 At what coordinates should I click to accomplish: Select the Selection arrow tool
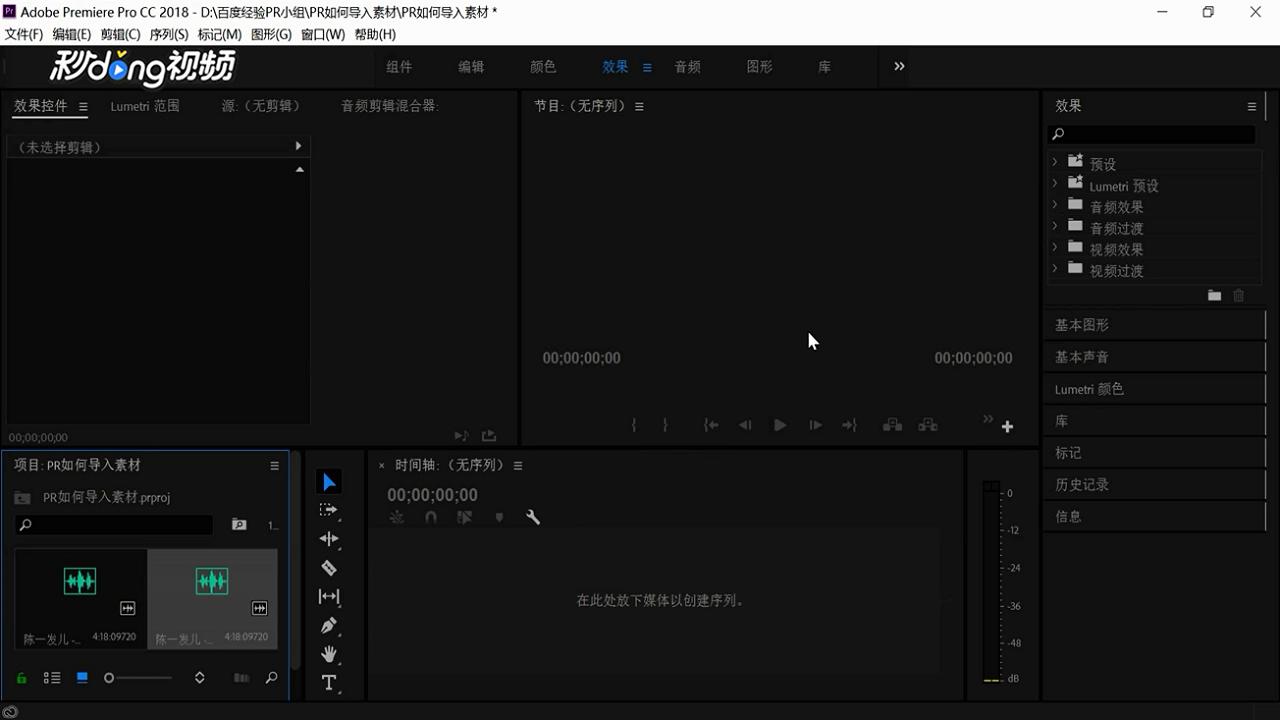point(329,482)
